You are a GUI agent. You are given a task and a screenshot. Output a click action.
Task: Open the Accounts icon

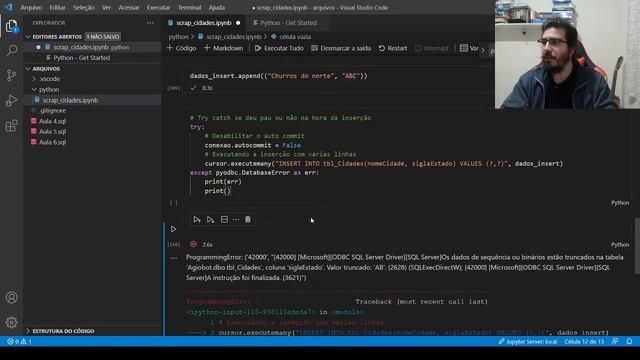(x=11, y=298)
